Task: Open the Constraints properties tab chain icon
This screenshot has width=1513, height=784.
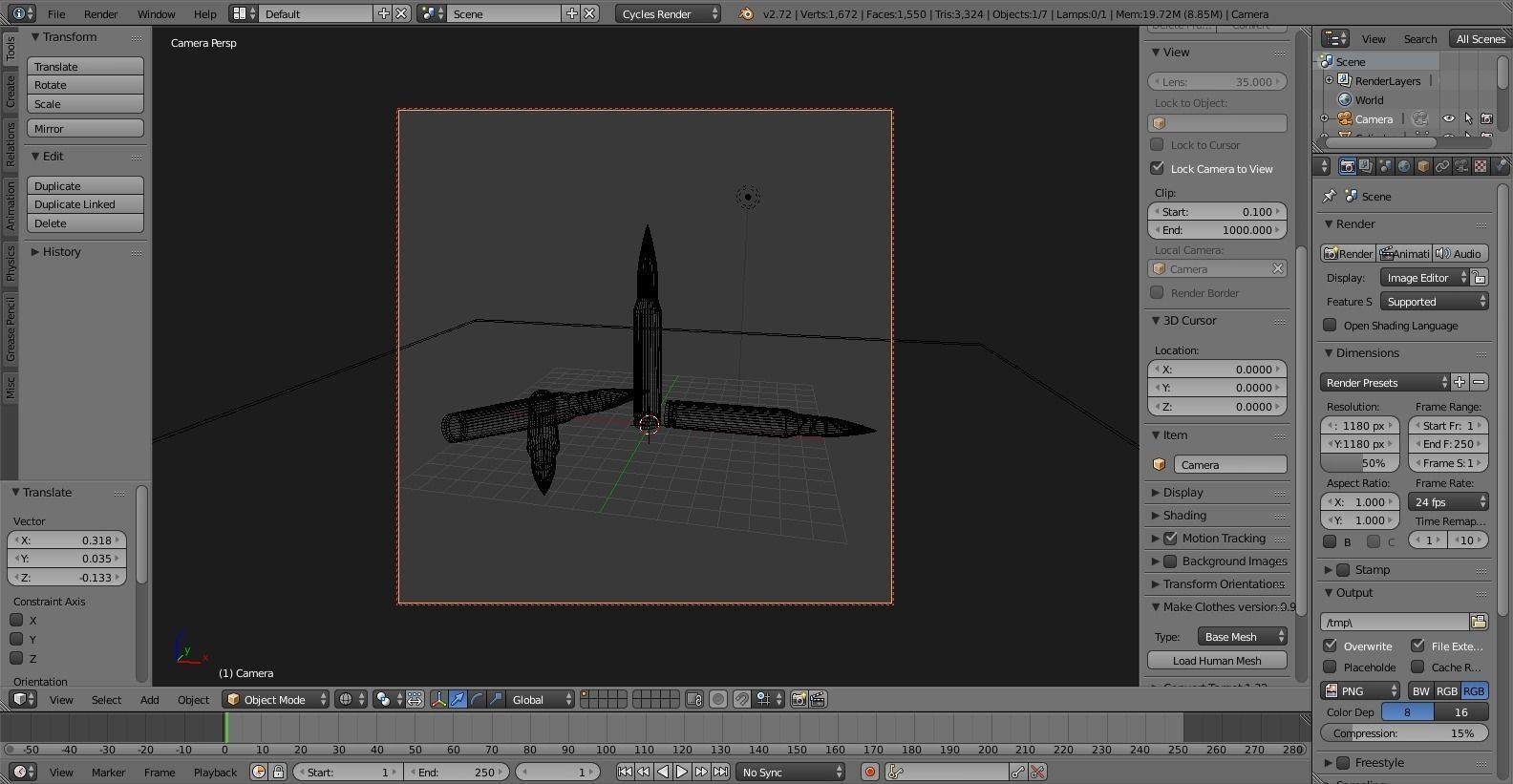Action: 1442,166
